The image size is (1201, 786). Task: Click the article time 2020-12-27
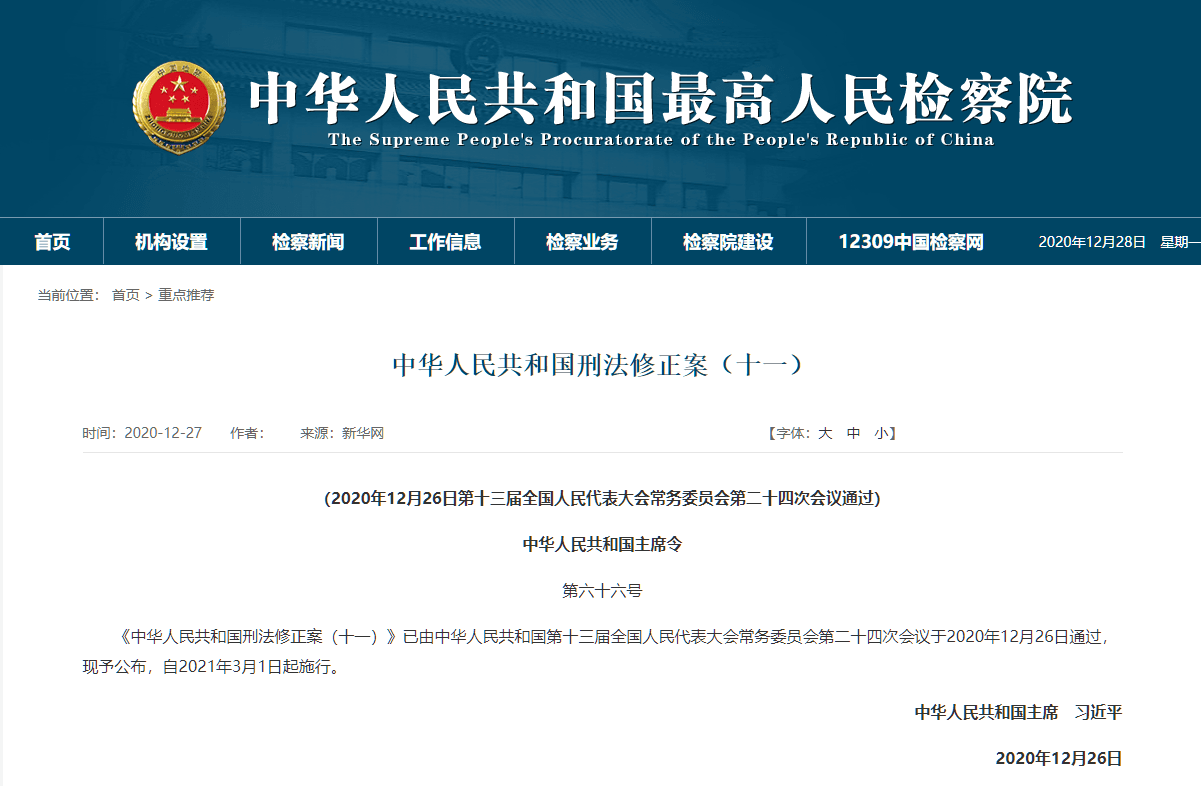[163, 433]
